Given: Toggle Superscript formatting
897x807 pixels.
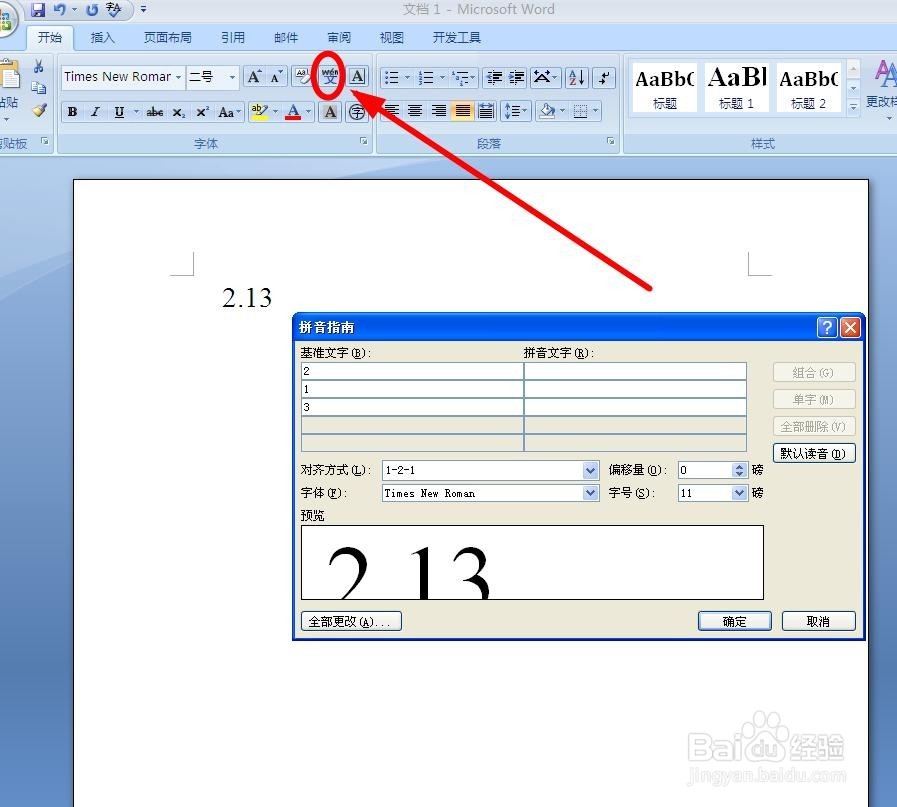Looking at the screenshot, I should coord(202,112).
